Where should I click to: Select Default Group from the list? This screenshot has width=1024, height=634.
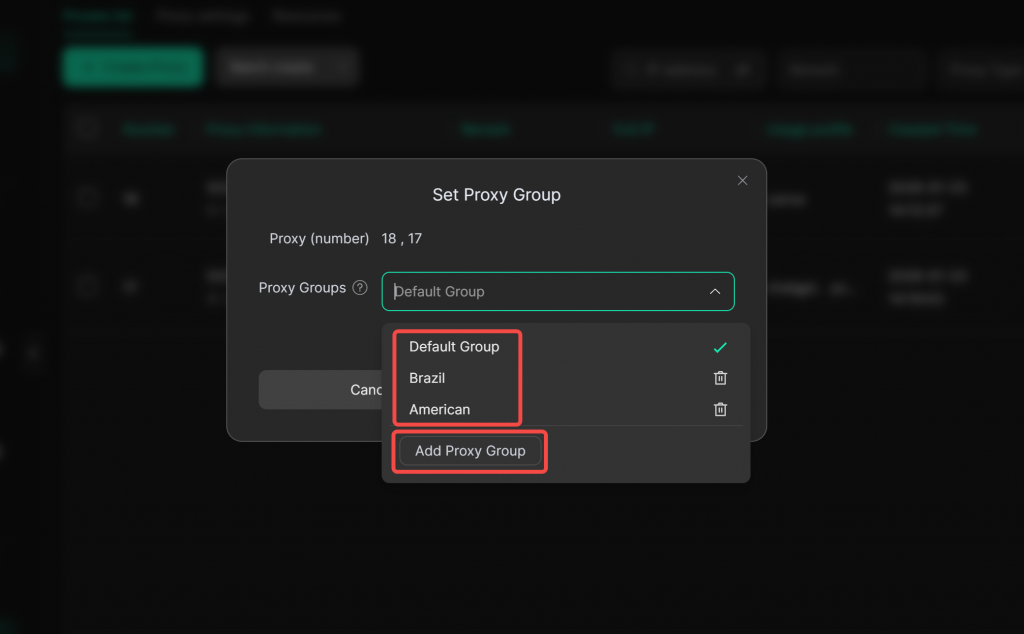454,347
